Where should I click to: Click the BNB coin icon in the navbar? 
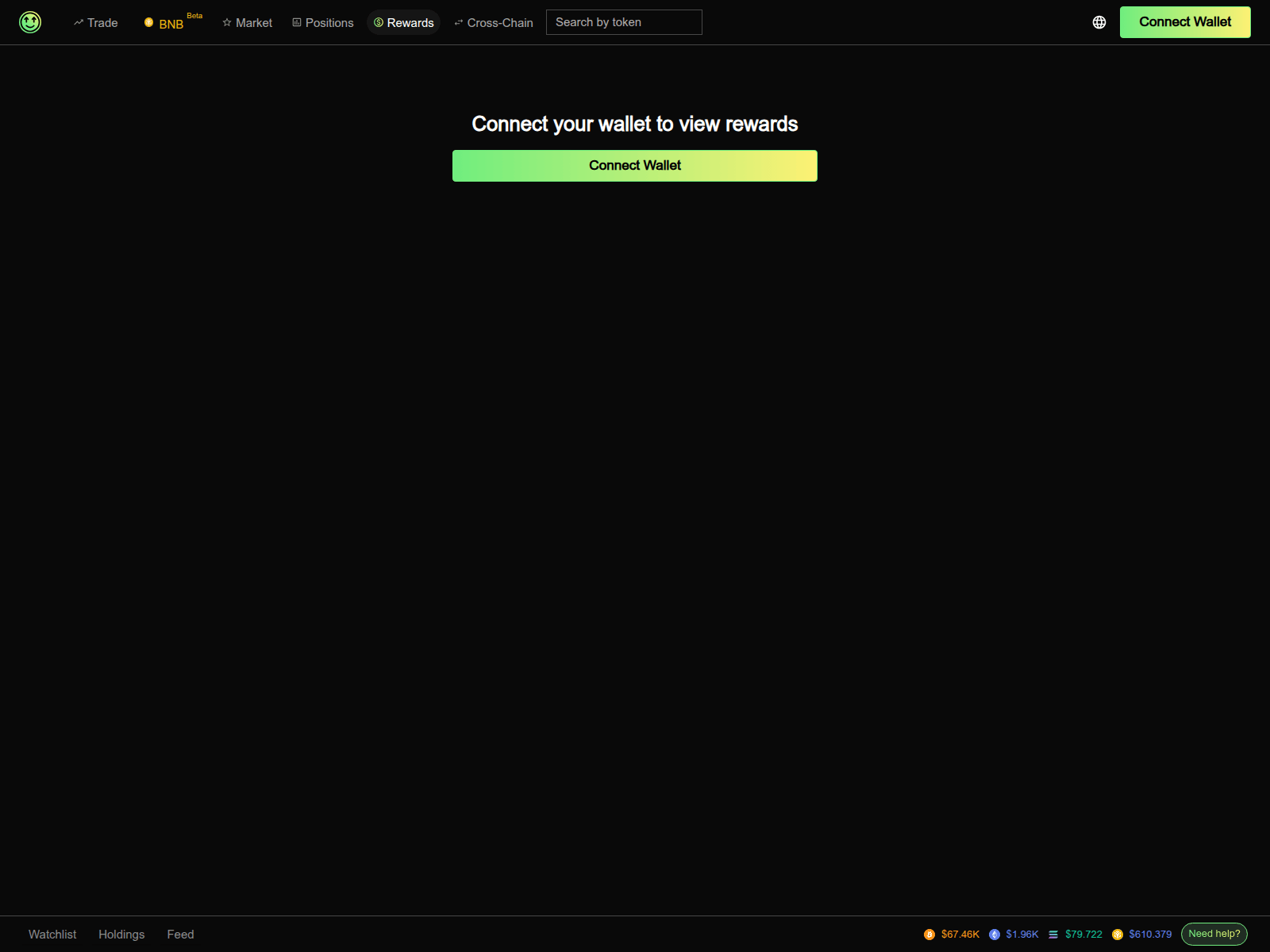[x=148, y=22]
